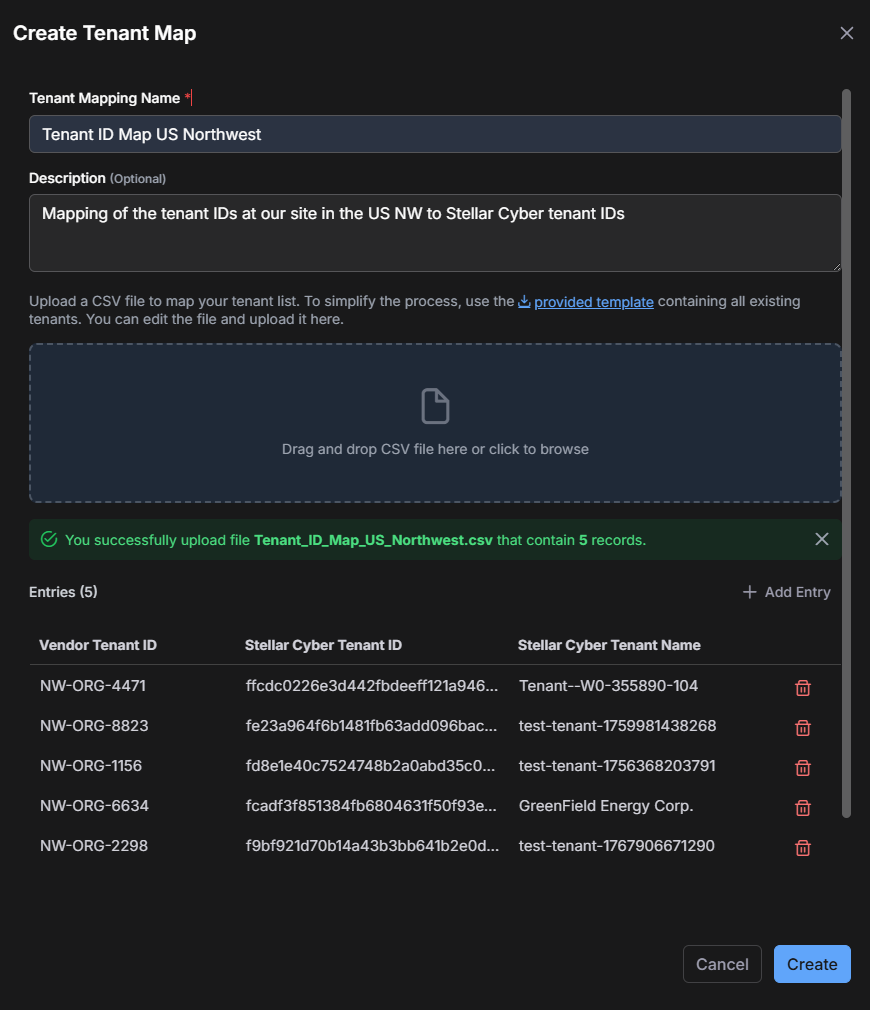Delete the NW-ORG-1156 entry
Viewport: 870px width, 1010px height.
point(802,767)
